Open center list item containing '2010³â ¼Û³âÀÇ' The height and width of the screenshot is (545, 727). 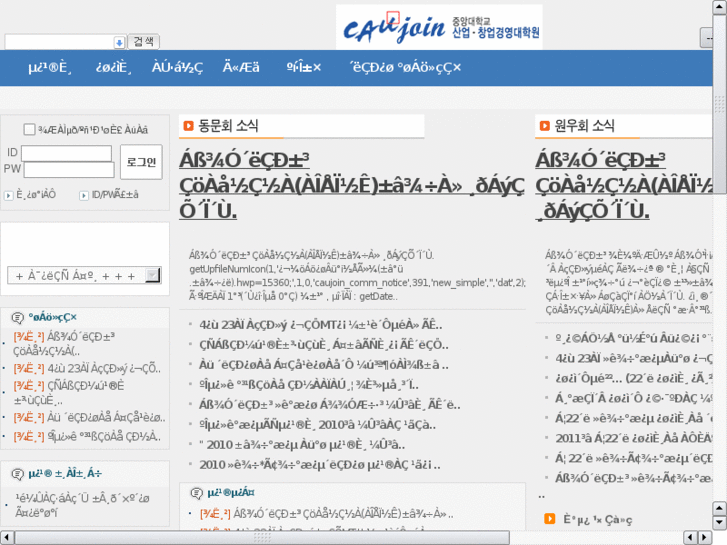coord(318,425)
